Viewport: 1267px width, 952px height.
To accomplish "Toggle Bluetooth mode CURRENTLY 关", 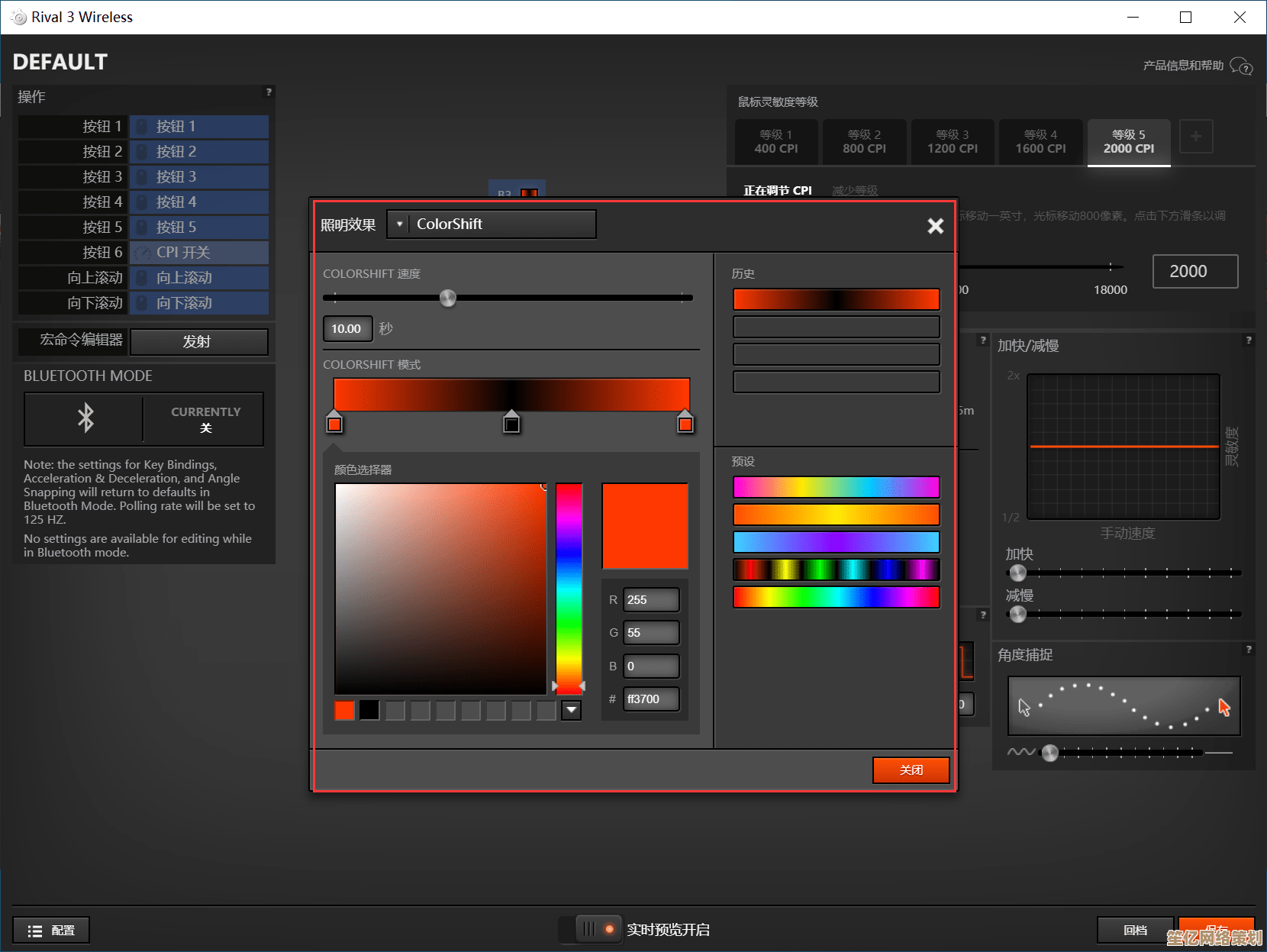I will point(205,419).
